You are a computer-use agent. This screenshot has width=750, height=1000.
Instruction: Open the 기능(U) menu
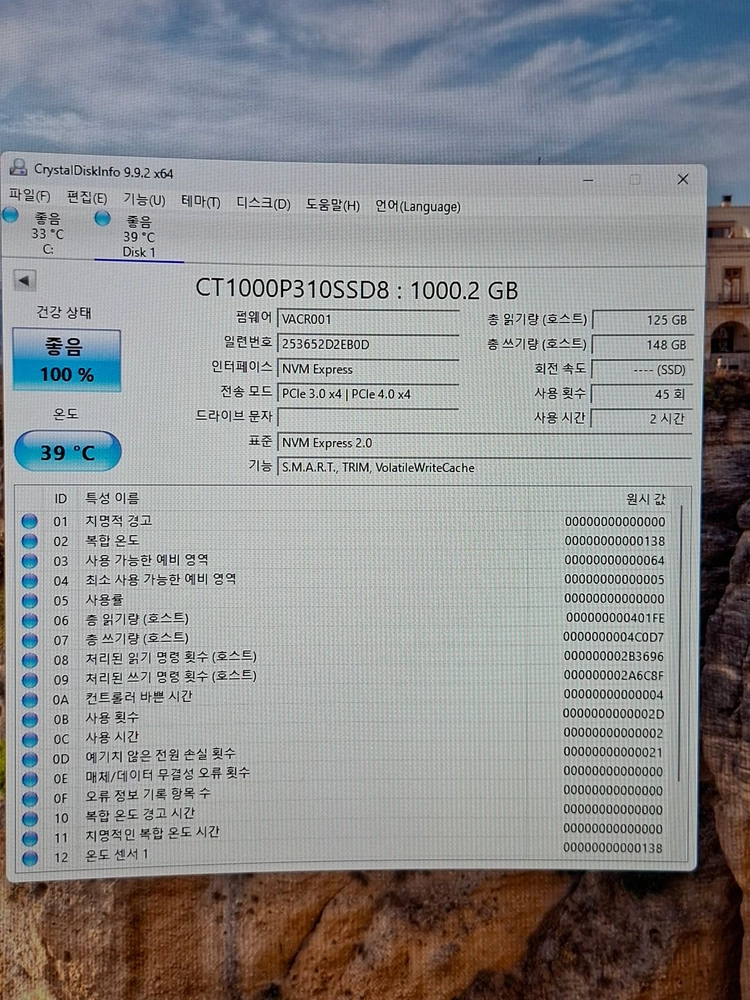pyautogui.click(x=144, y=200)
